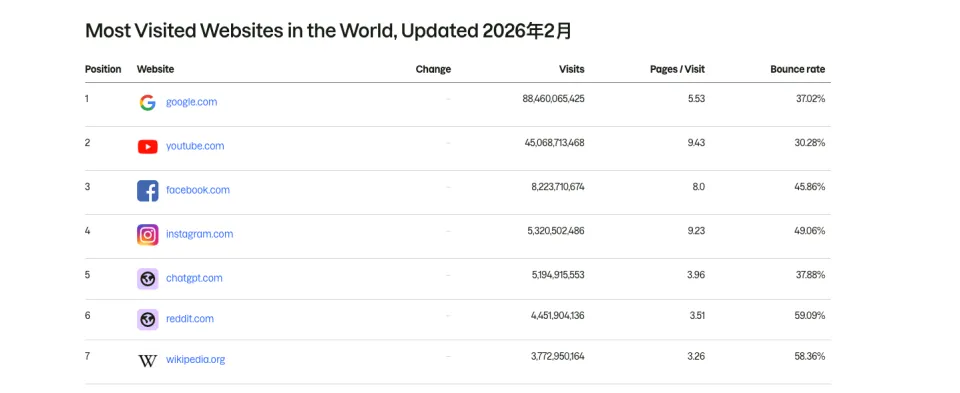Click the Facebook logo icon

148,191
